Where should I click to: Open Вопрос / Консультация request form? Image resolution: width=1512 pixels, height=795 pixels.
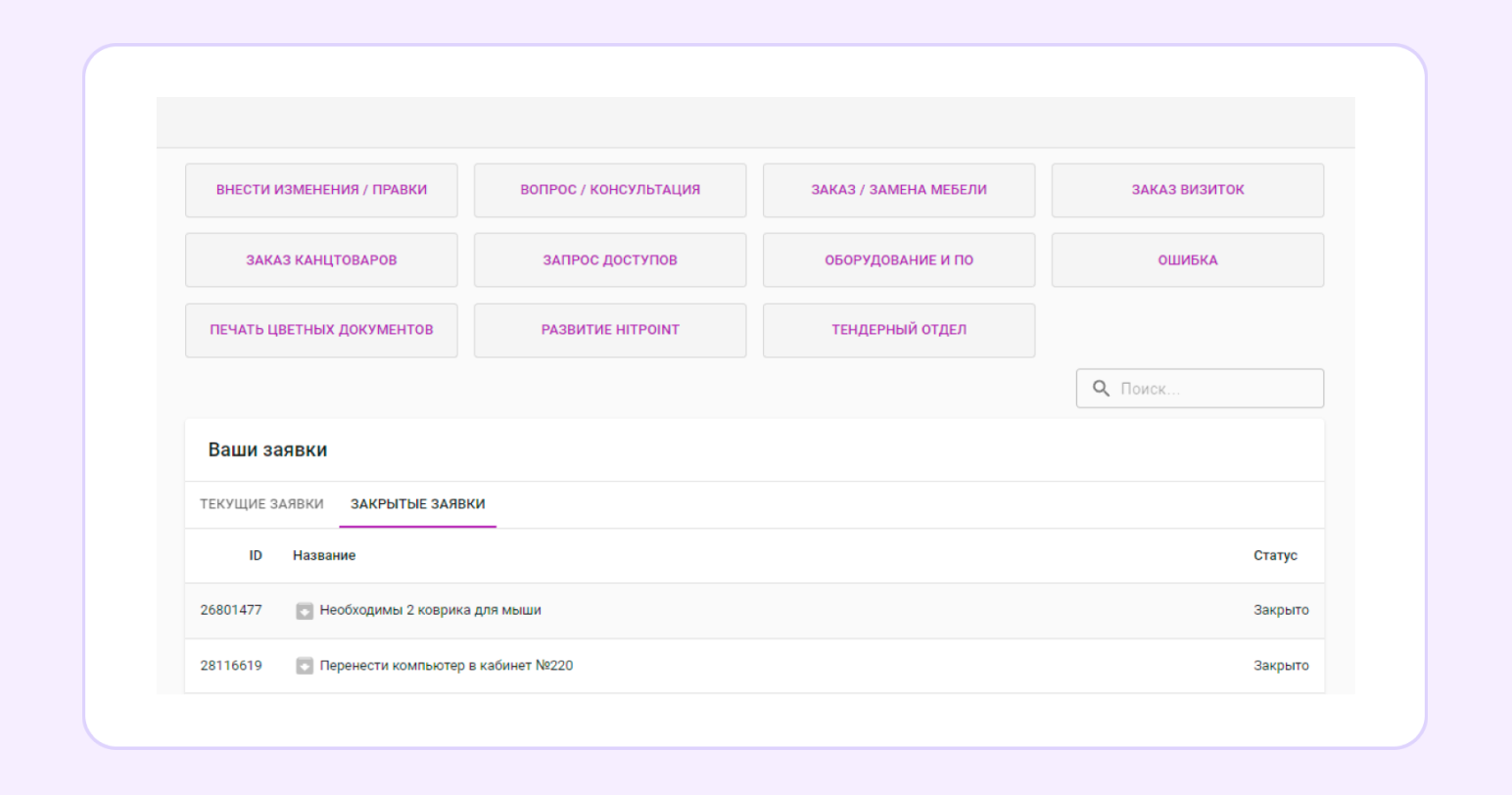(x=610, y=190)
